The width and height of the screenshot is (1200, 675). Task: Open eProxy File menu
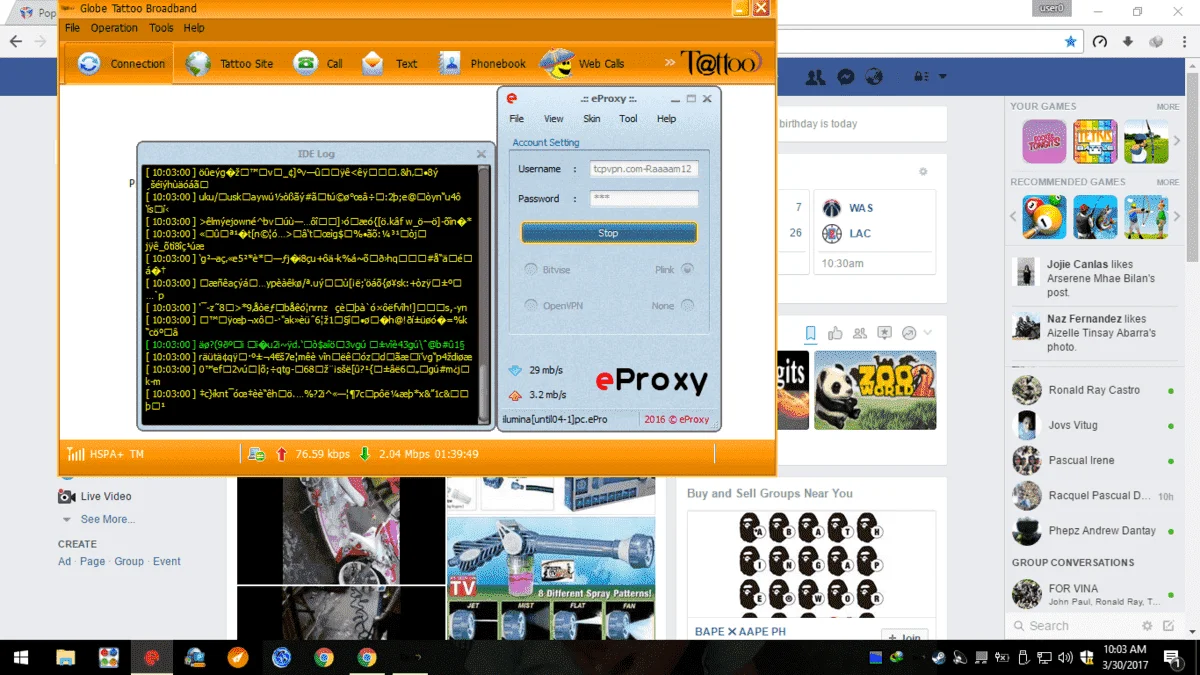coord(516,118)
